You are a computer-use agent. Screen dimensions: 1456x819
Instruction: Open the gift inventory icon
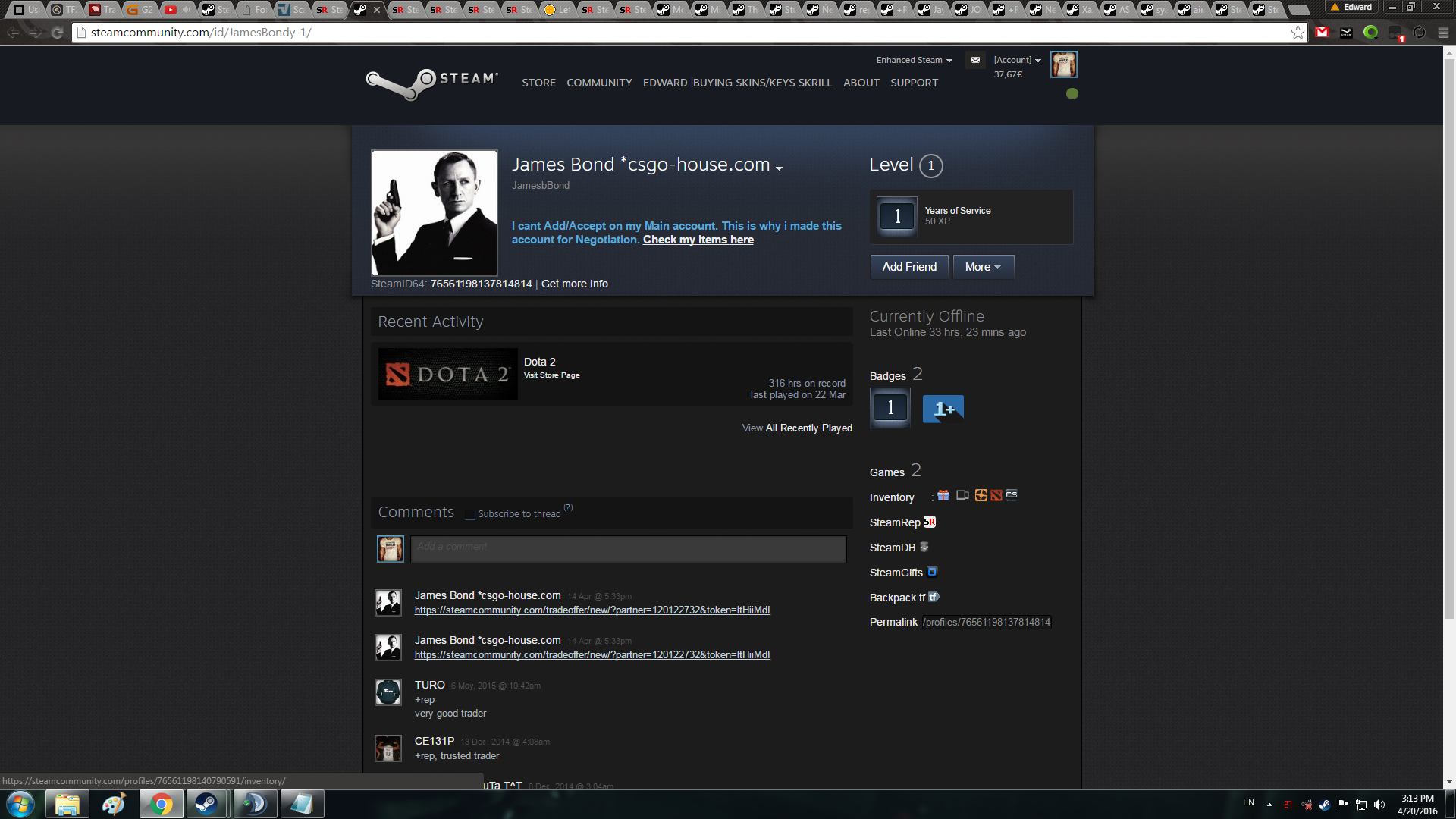(943, 496)
